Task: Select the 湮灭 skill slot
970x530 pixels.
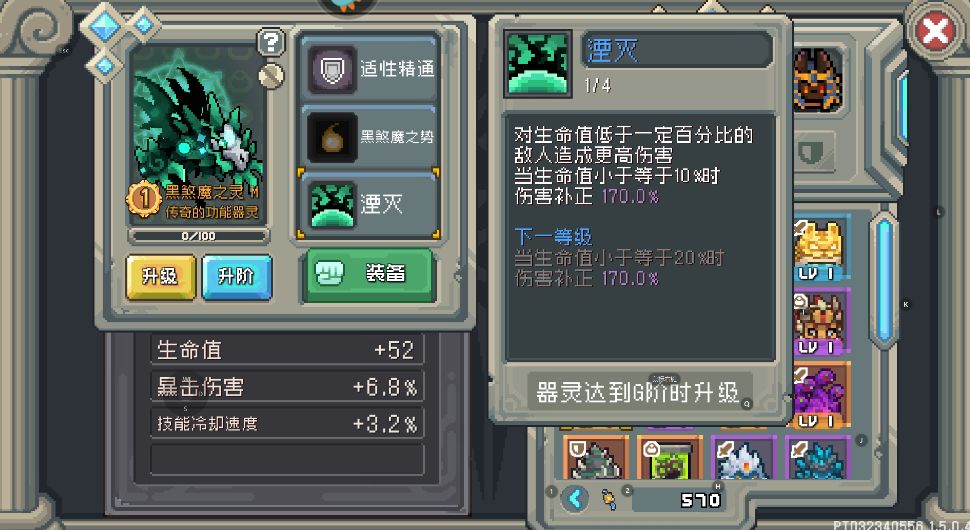Action: coord(369,203)
